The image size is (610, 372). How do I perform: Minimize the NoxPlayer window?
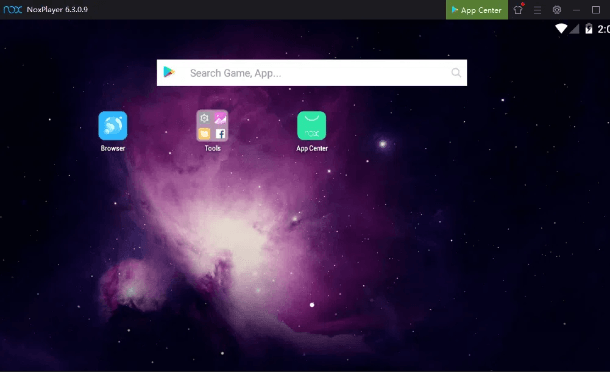click(577, 10)
